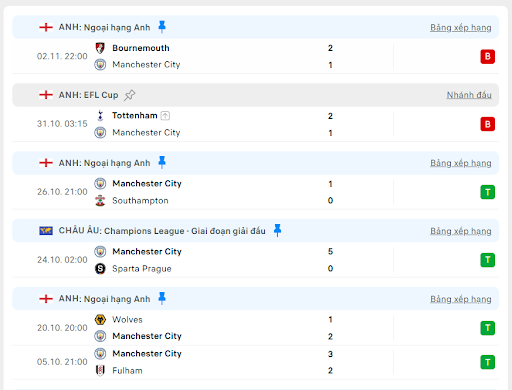
Task: Click the Tottenham advancing arrow icon
Action: [165, 116]
